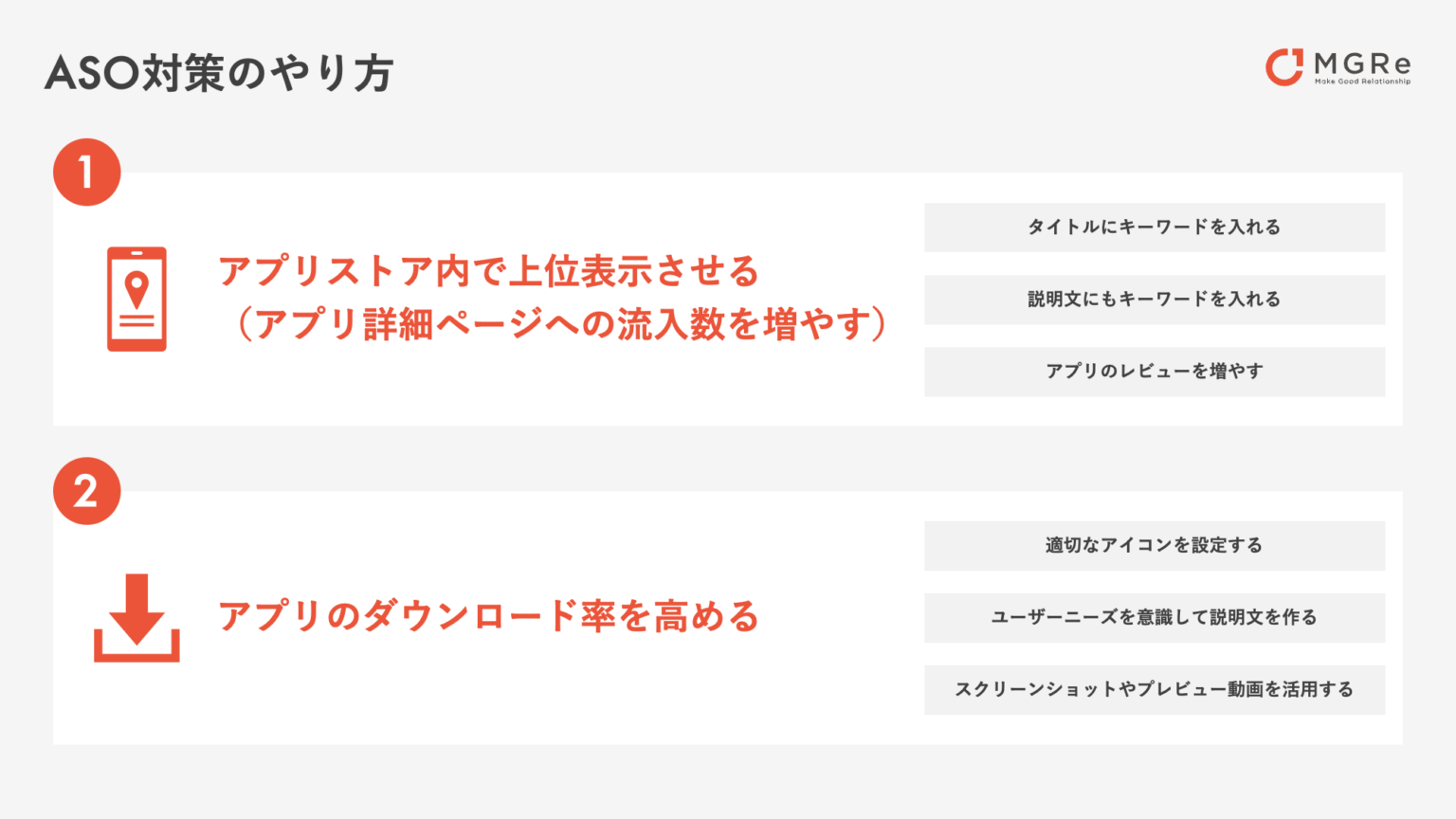Click the 'Make Good Relationship' tagline
The image size is (1456, 819).
point(1362,82)
